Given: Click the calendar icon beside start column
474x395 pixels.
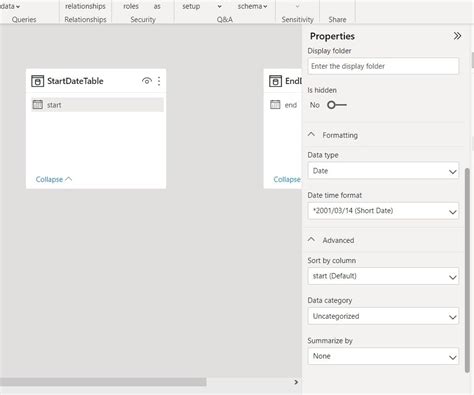Looking at the screenshot, I should 38,105.
